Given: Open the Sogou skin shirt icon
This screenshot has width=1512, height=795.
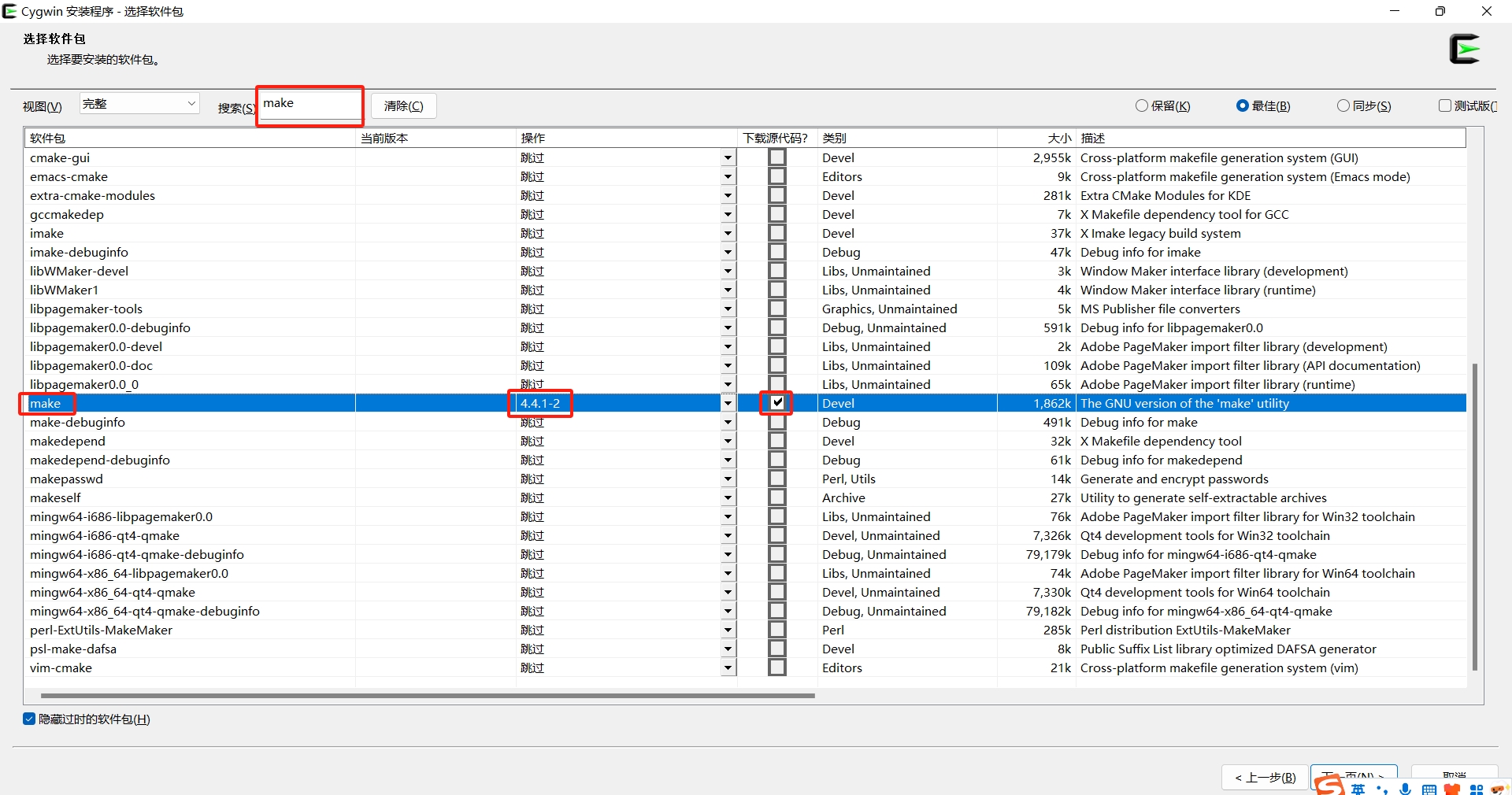Looking at the screenshot, I should coord(1453,789).
